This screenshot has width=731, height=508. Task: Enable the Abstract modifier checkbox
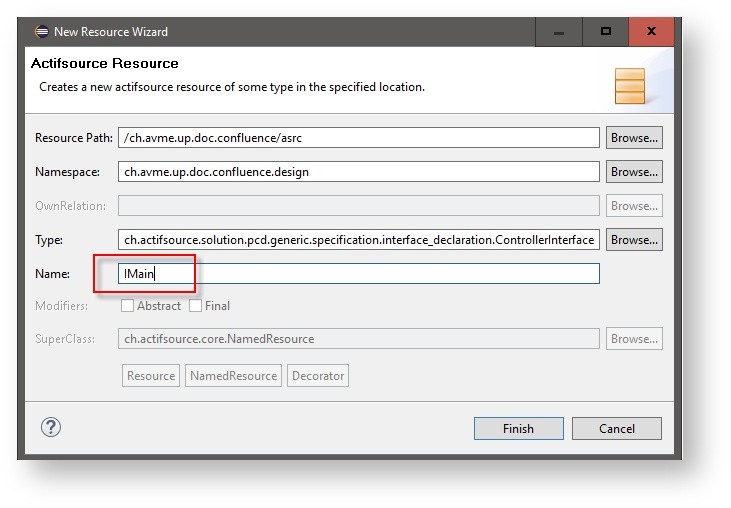[x=127, y=306]
